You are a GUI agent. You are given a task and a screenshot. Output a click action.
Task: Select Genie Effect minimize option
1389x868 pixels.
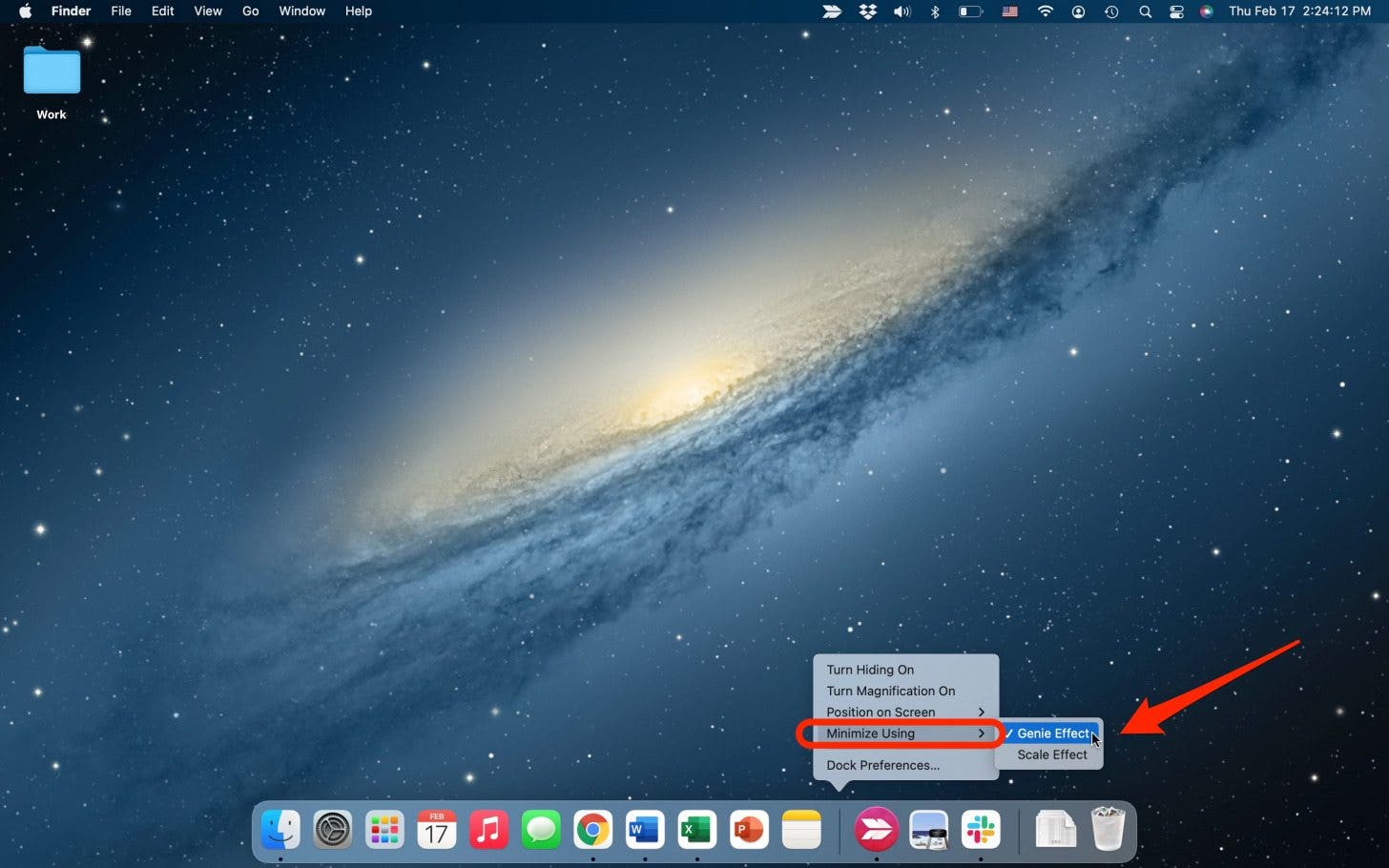click(1052, 734)
